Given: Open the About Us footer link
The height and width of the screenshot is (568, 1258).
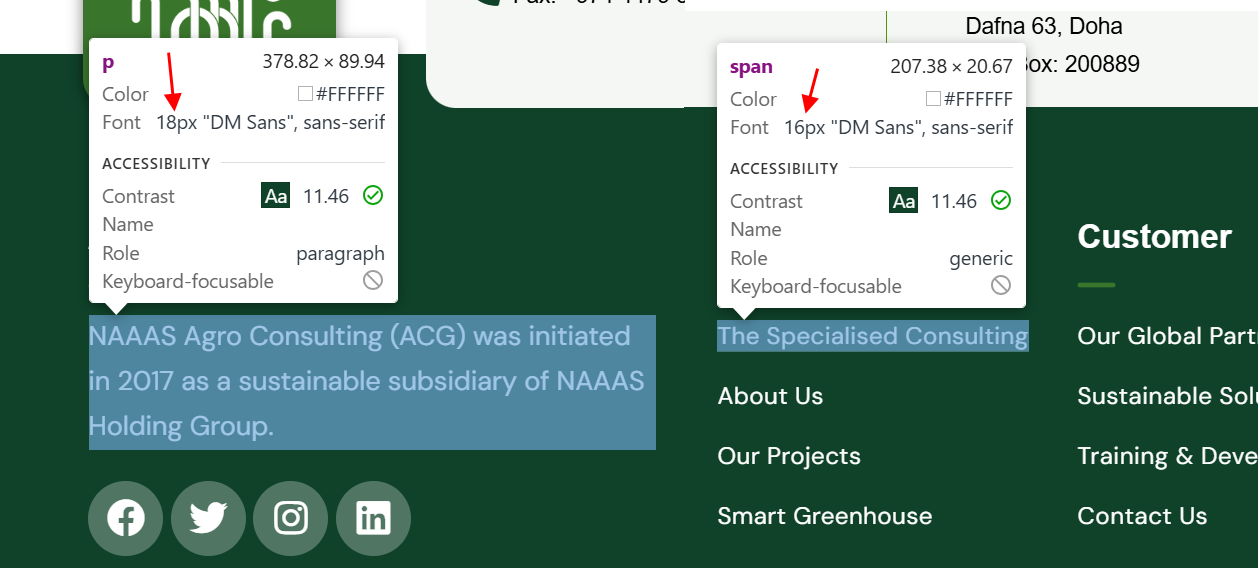Looking at the screenshot, I should click(x=770, y=396).
